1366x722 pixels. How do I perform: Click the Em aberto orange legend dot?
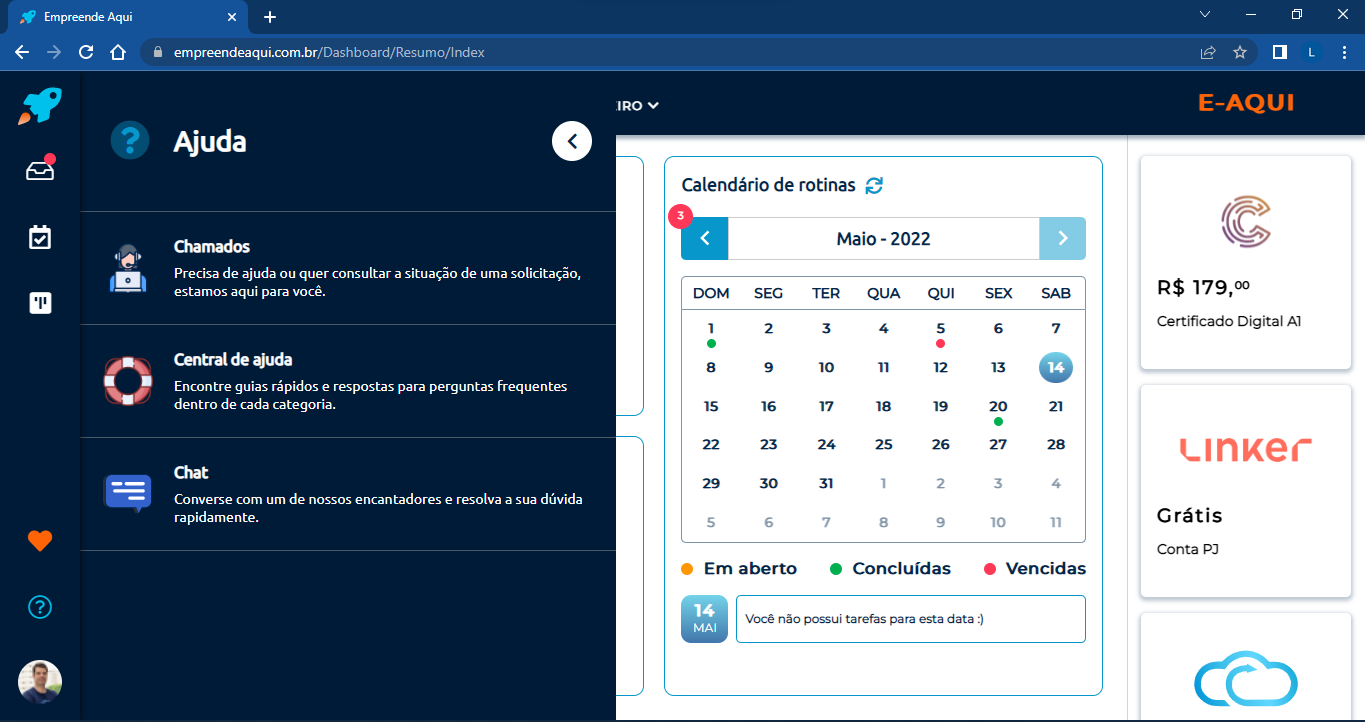[x=687, y=569]
